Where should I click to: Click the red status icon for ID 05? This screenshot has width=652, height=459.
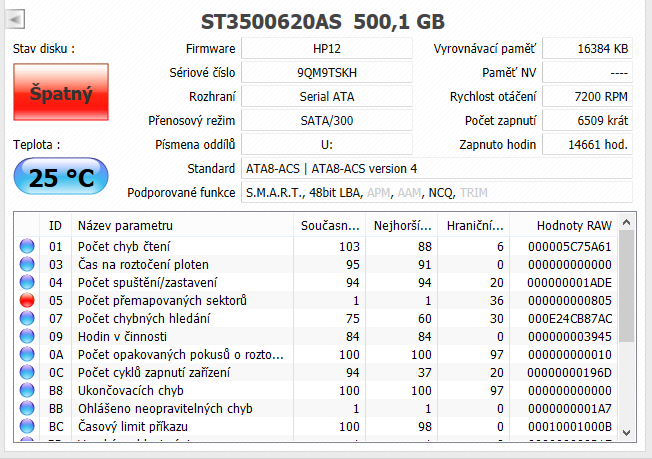point(27,300)
